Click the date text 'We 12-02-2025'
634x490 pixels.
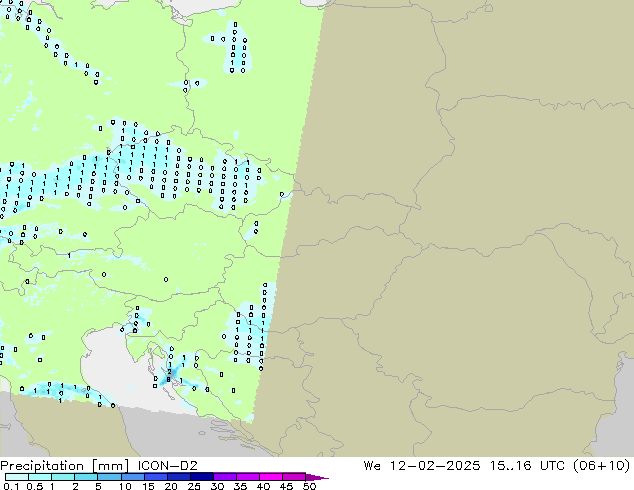point(422,466)
